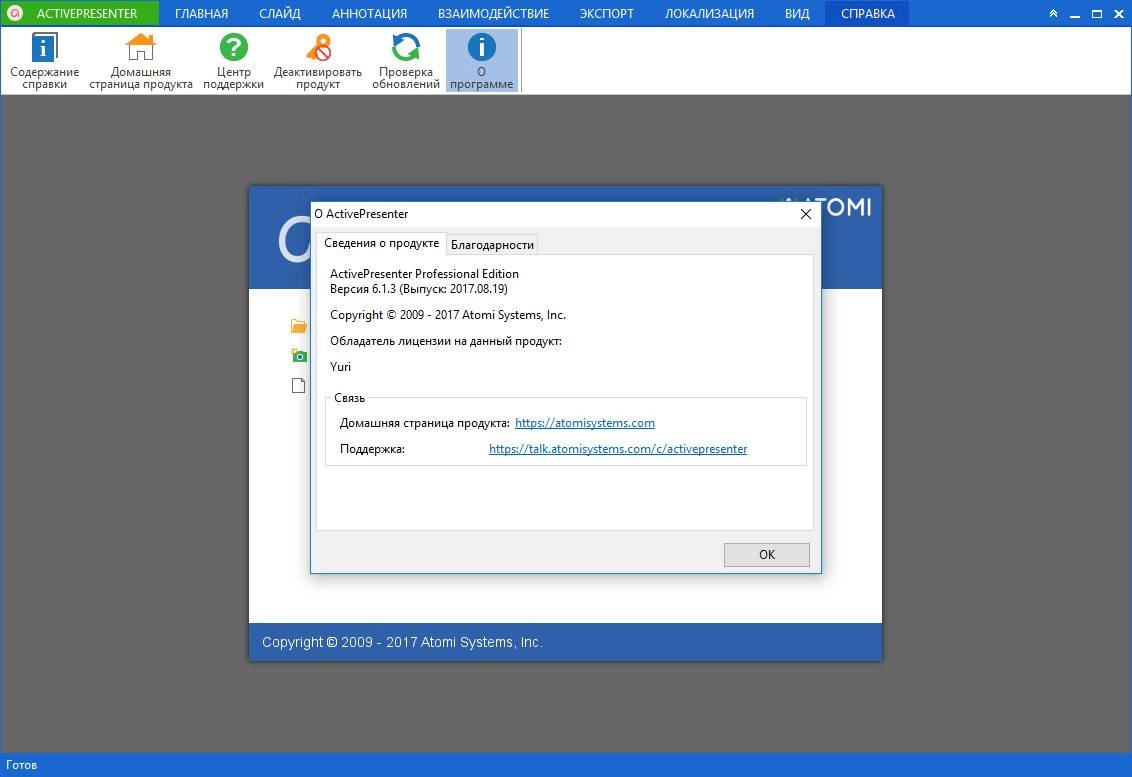Screen dimensions: 1132x777
Task: Open the ЛОКАЛИЗАЦИЯ ribbon tab
Action: pyautogui.click(x=709, y=13)
